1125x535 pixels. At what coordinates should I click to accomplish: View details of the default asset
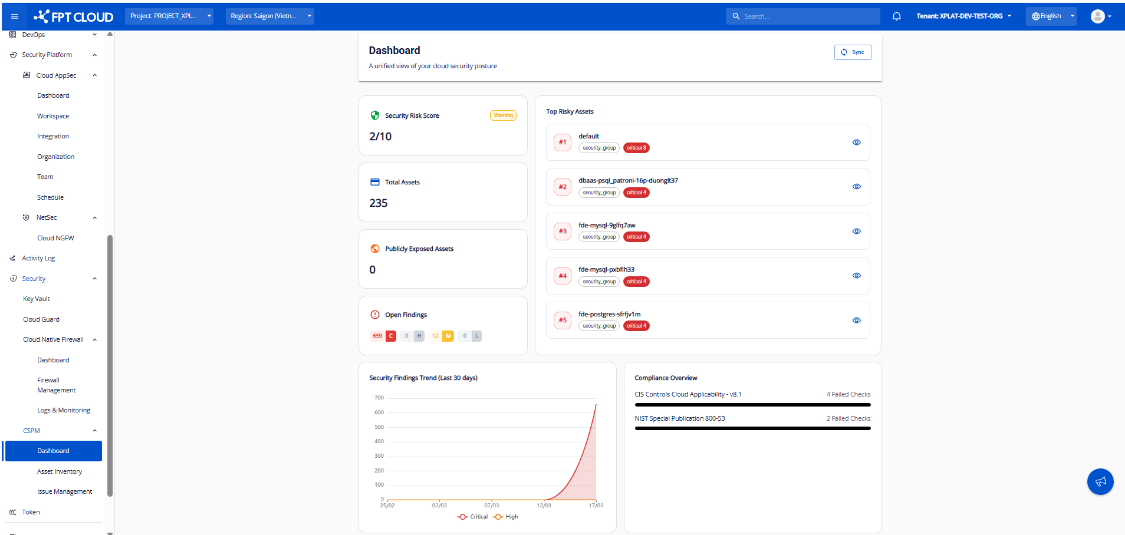coord(856,142)
